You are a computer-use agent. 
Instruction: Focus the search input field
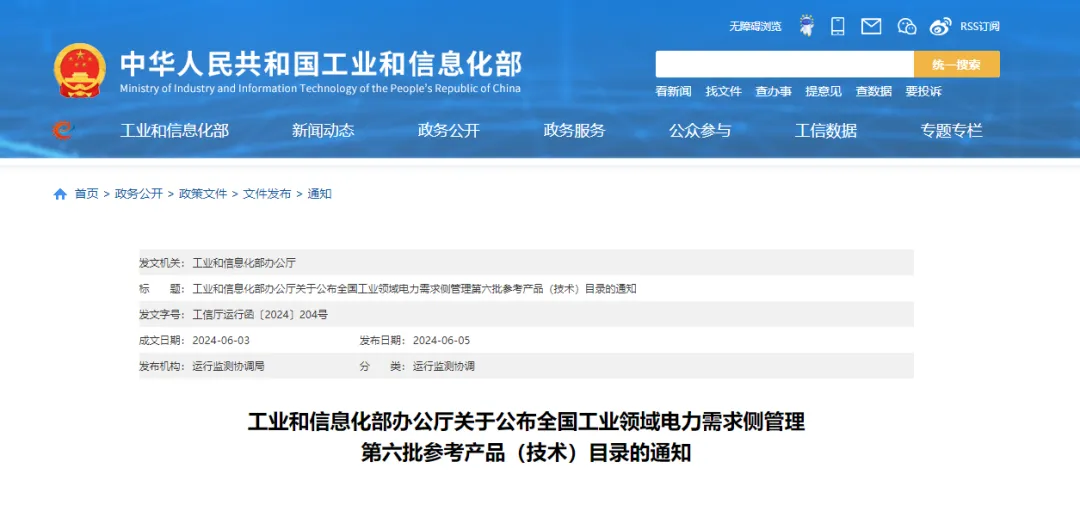784,64
